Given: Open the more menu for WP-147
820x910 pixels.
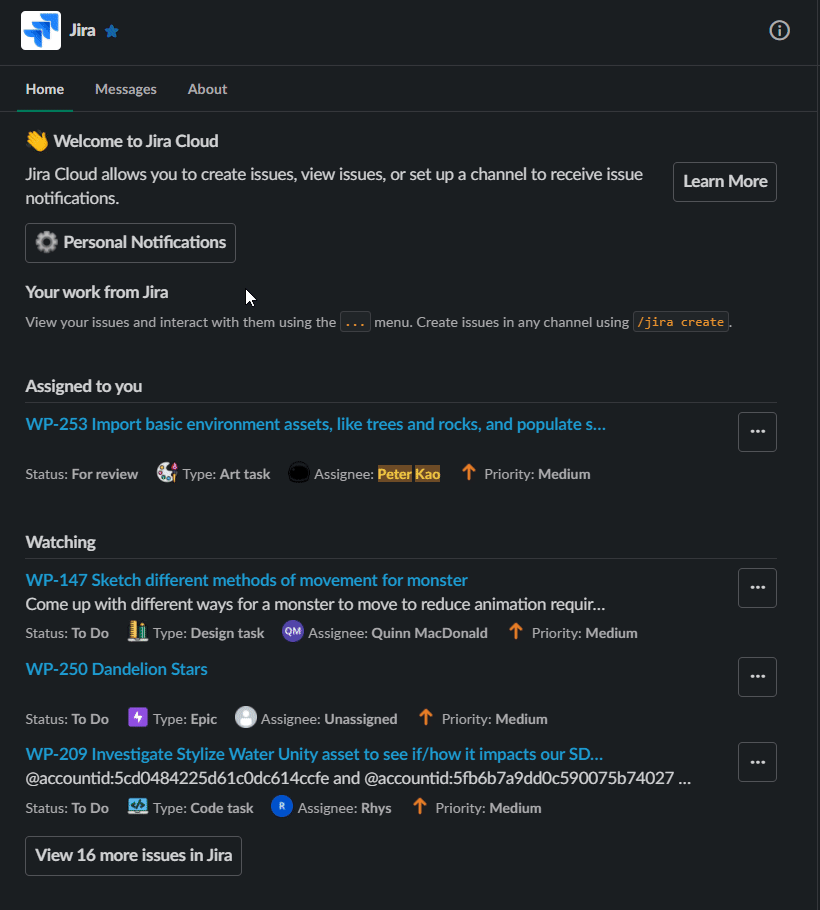Looking at the screenshot, I should 757,588.
